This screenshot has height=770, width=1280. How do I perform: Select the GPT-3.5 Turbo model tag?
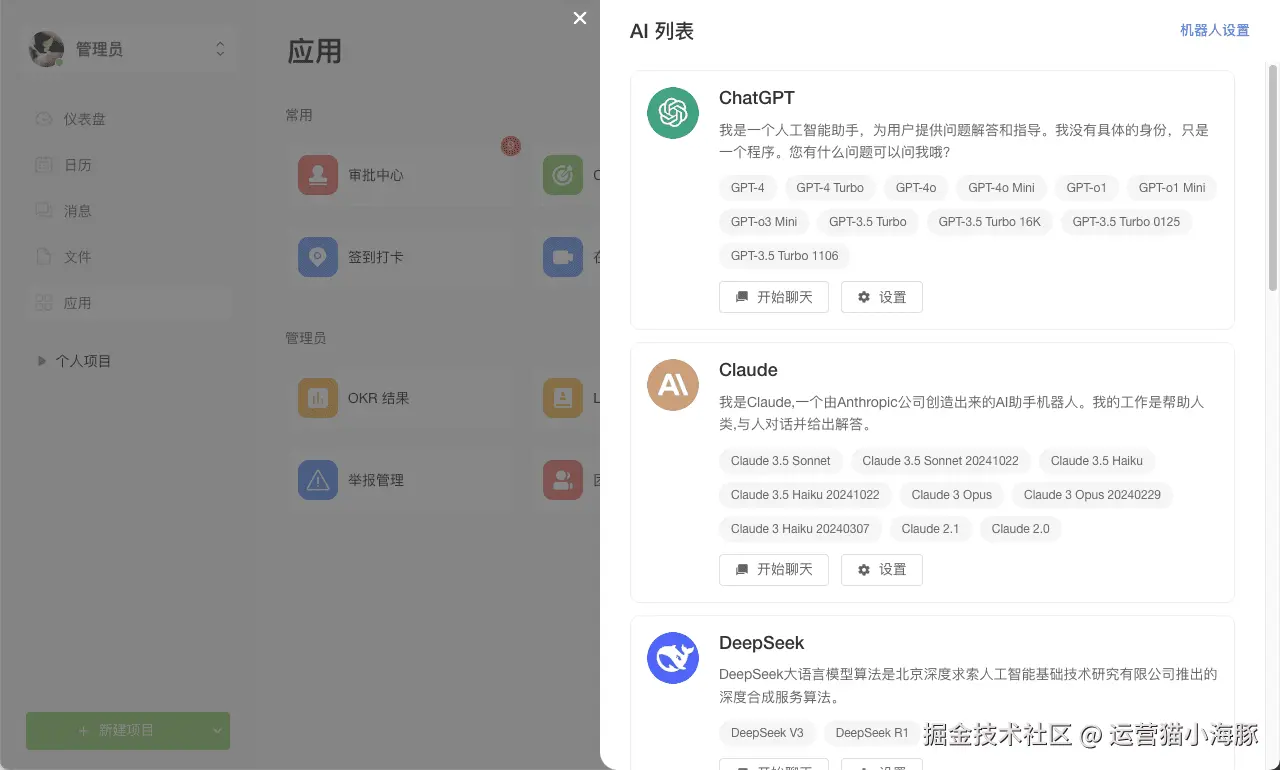click(x=868, y=222)
